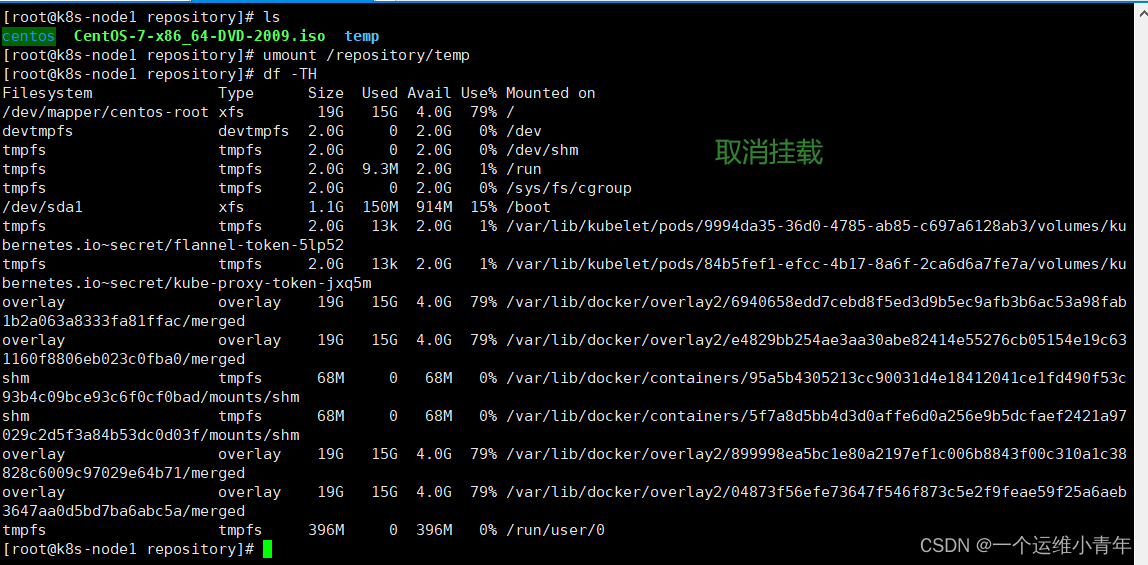Click the 'bernetes.io~secret/kube-proxy-token-jxq5m' line
This screenshot has width=1148, height=565.
tap(187, 283)
